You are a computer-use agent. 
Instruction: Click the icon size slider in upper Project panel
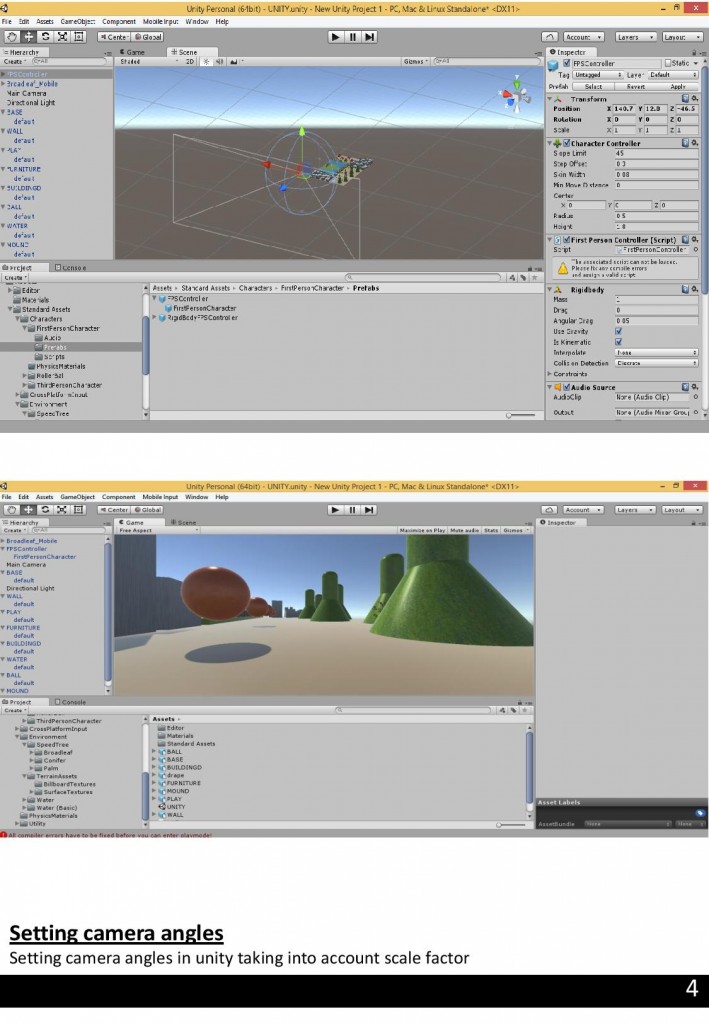click(x=522, y=414)
